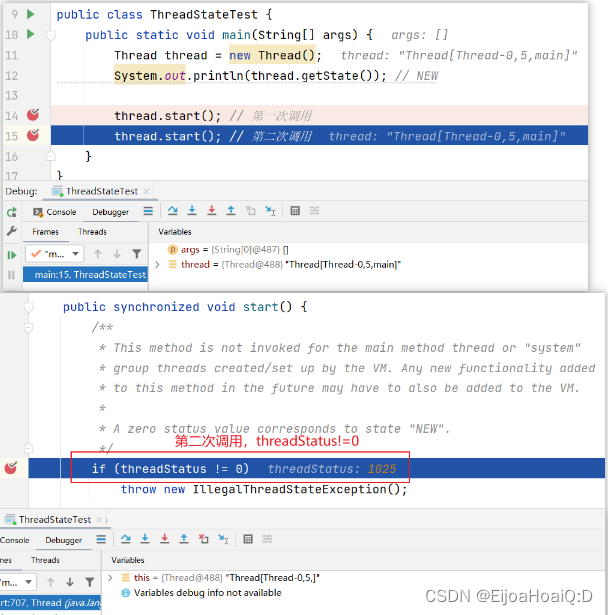Rerun debug session icon in upper panel
The width and height of the screenshot is (608, 615).
[x=12, y=212]
